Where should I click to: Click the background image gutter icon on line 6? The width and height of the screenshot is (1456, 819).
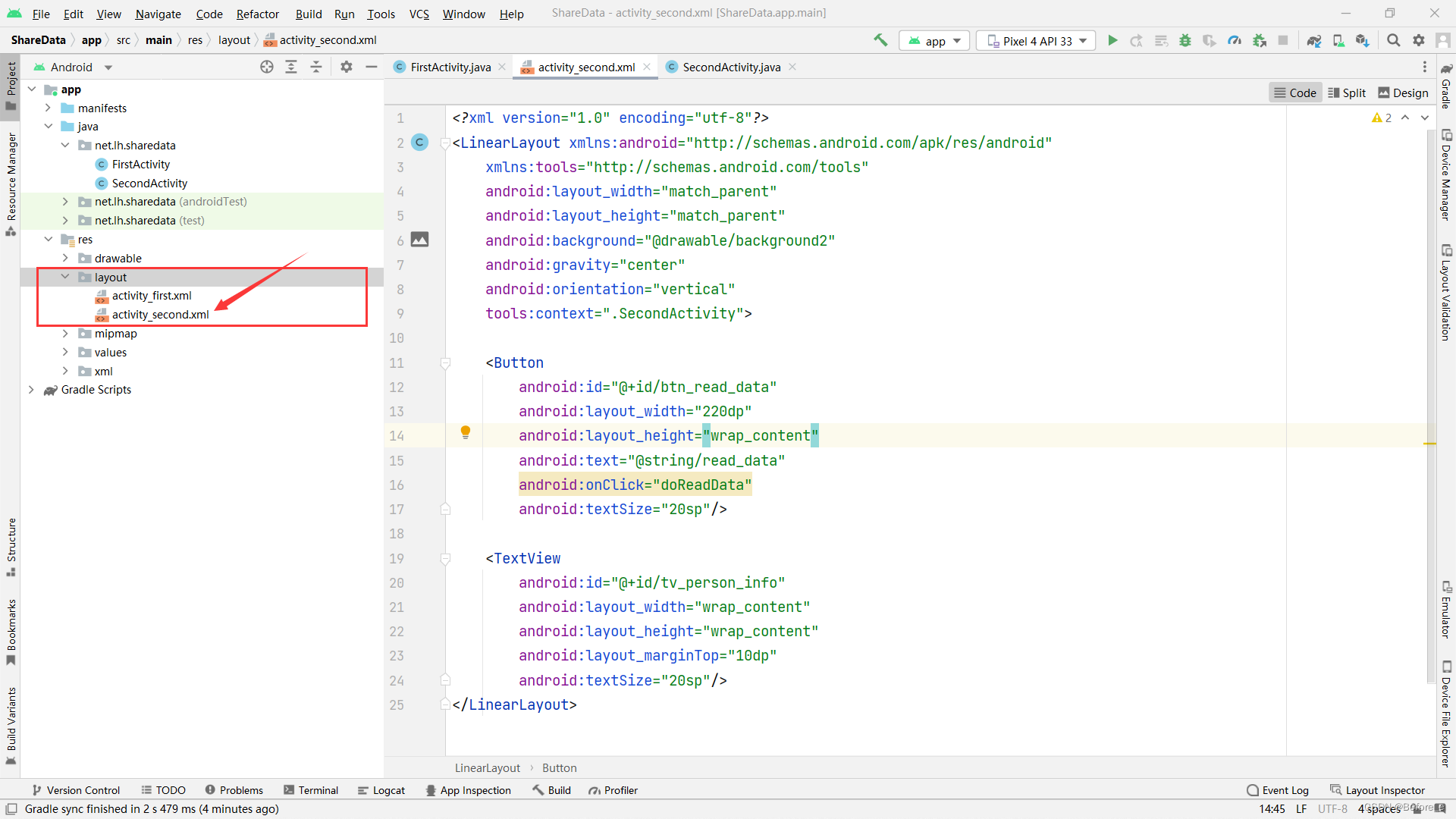click(419, 240)
